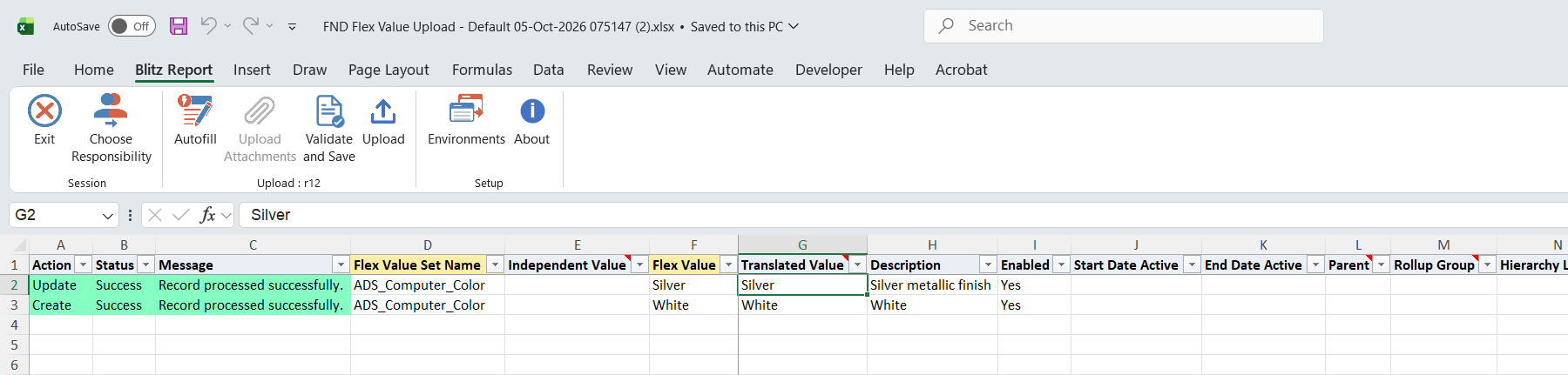The height and width of the screenshot is (375, 1568).
Task: Open the Automate tab
Action: point(740,70)
